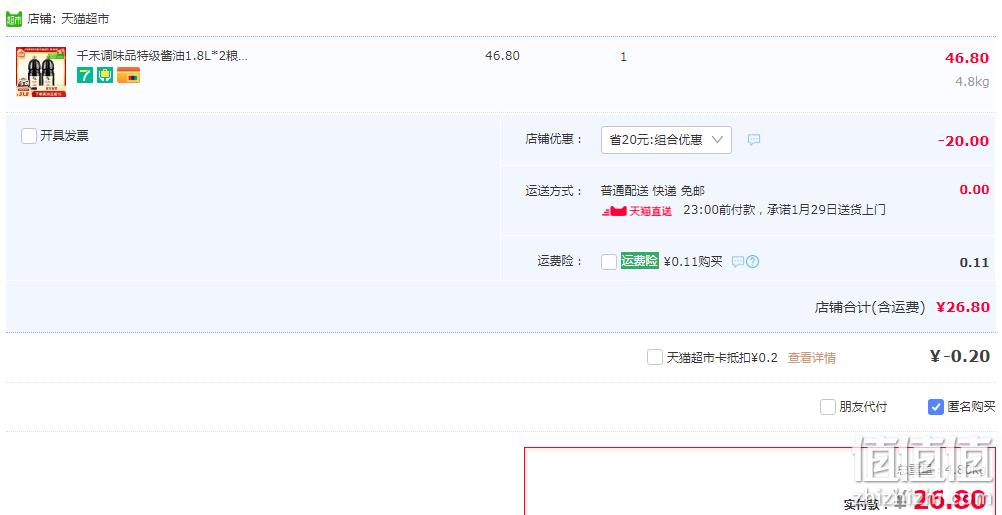The height and width of the screenshot is (515, 1002).
Task: Click the 运送方式 label
Action: (x=554, y=190)
